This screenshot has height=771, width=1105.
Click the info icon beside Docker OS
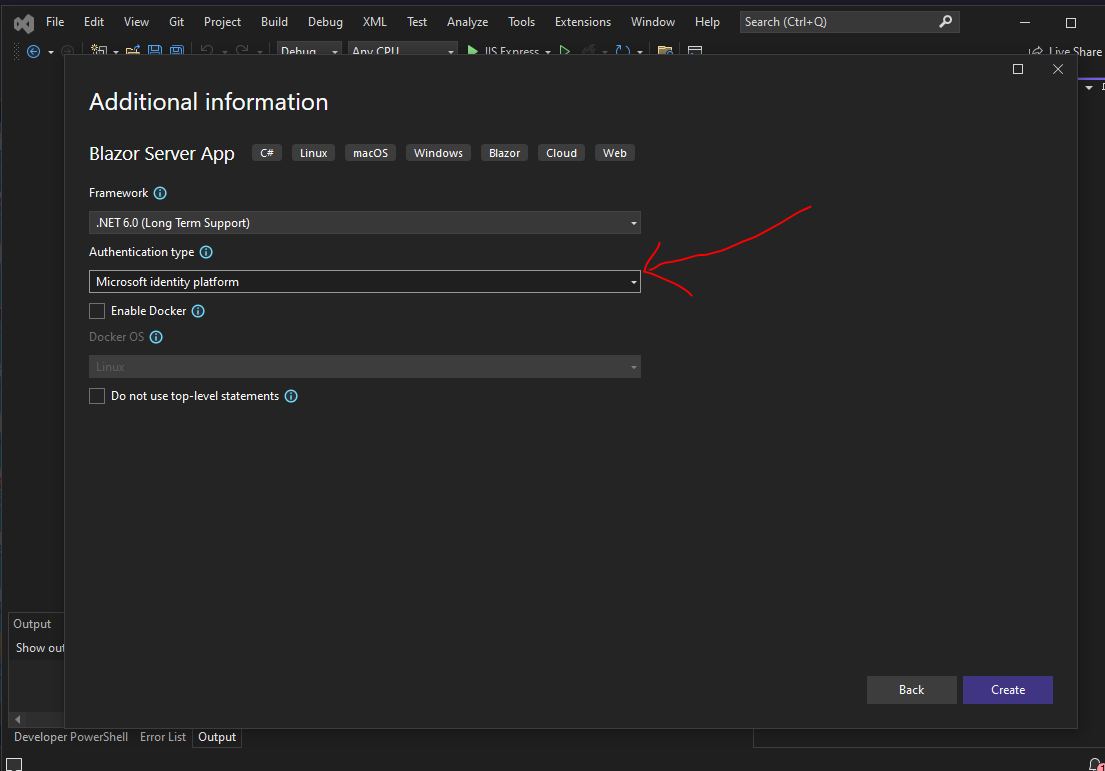coord(156,338)
